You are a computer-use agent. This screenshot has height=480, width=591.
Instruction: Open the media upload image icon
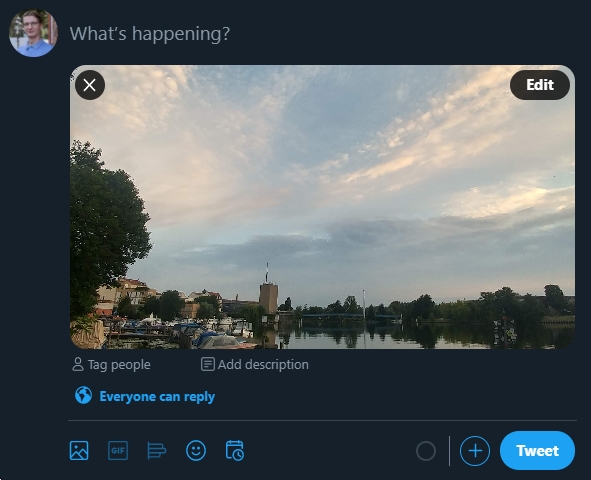pos(79,451)
